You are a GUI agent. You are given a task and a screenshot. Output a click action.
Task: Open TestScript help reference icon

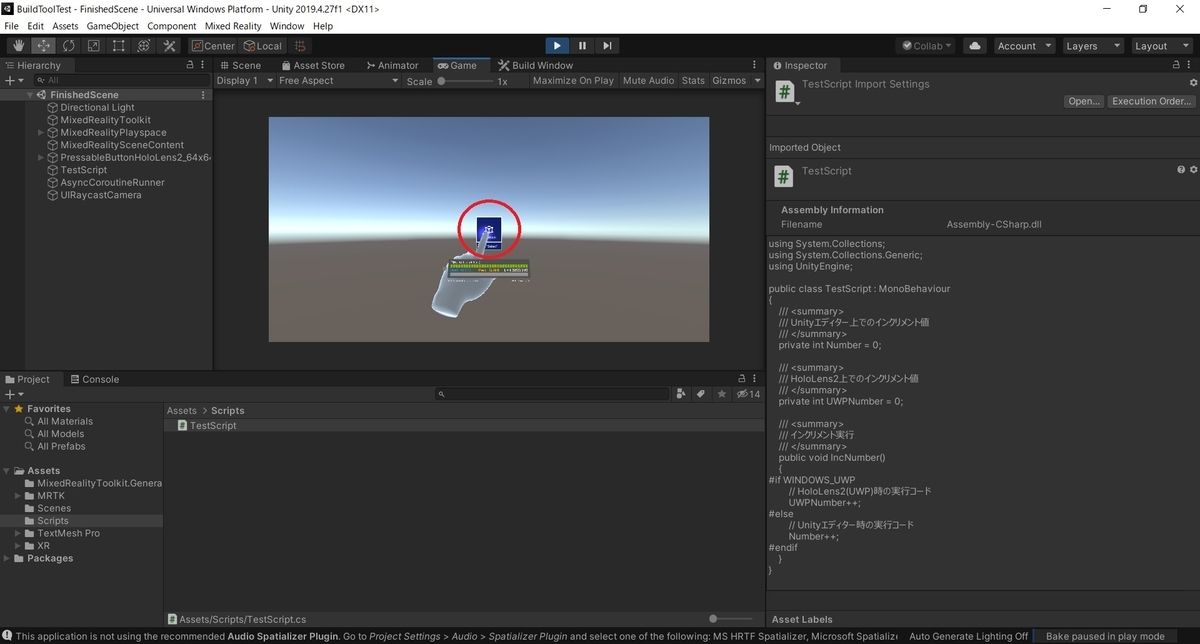click(x=1182, y=170)
